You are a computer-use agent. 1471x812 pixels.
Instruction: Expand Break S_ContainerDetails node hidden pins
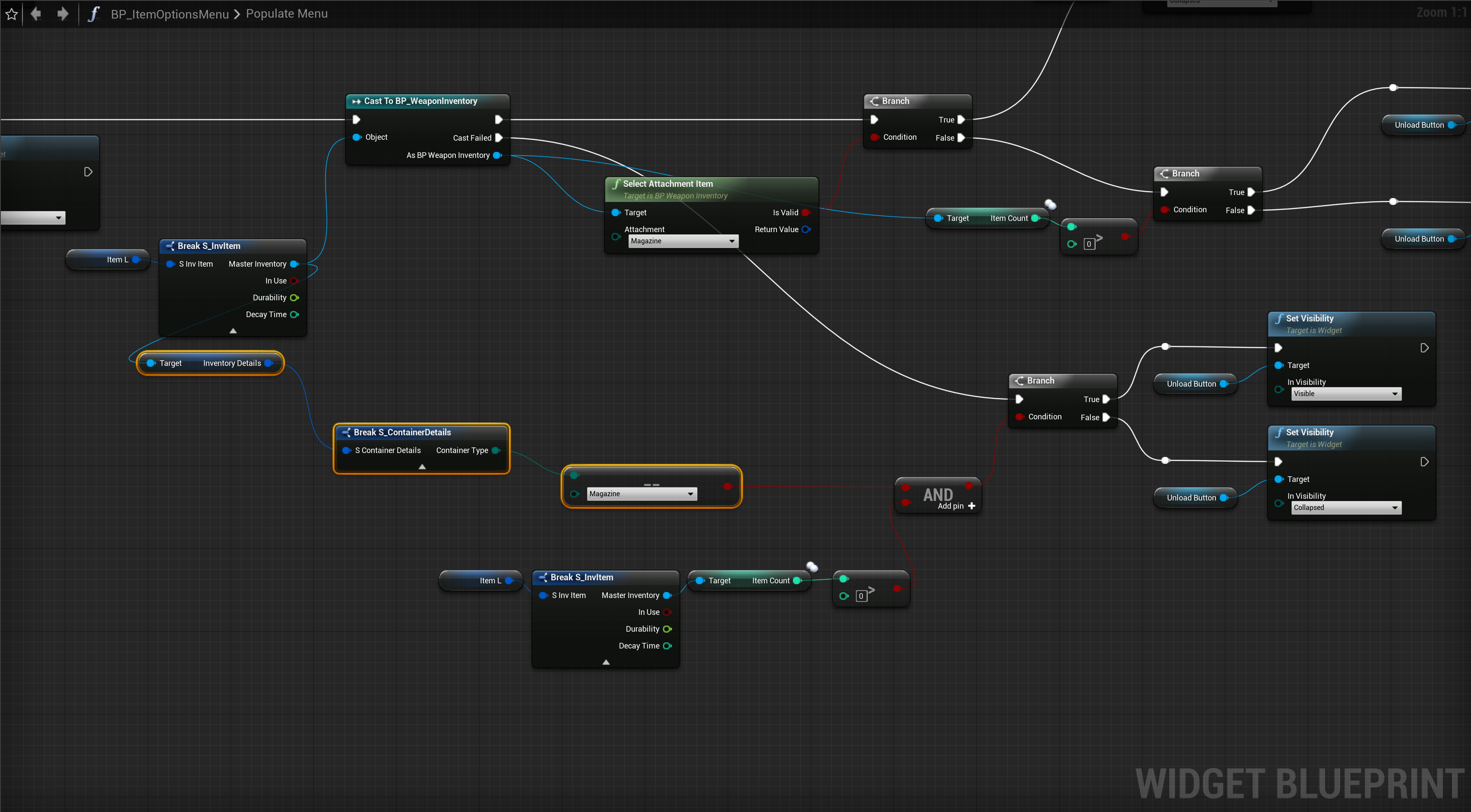coord(422,466)
